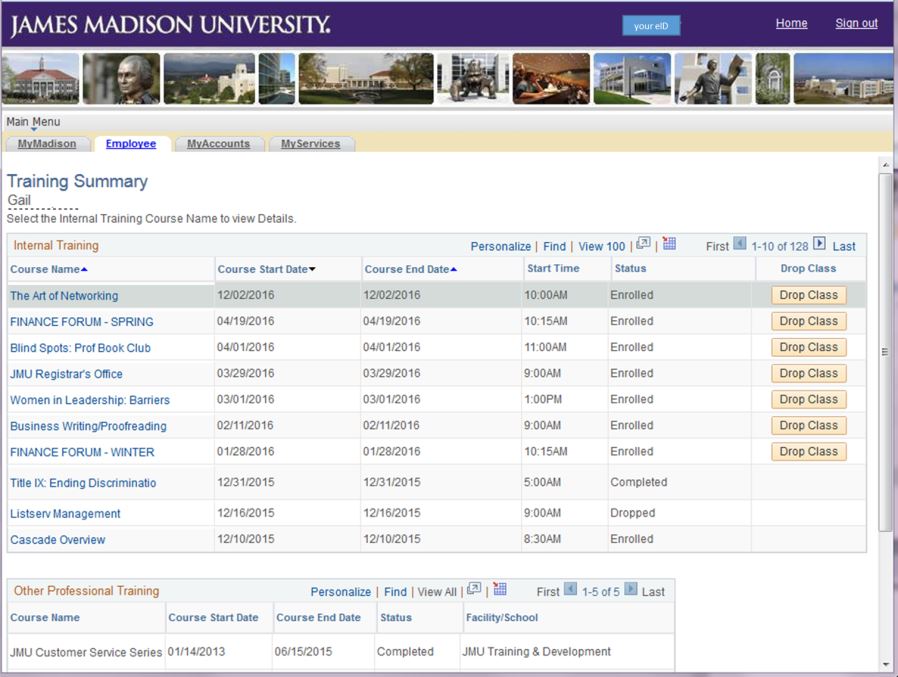This screenshot has height=677, width=898.
Task: Open JMU Registrar's Office course link
Action: point(66,374)
